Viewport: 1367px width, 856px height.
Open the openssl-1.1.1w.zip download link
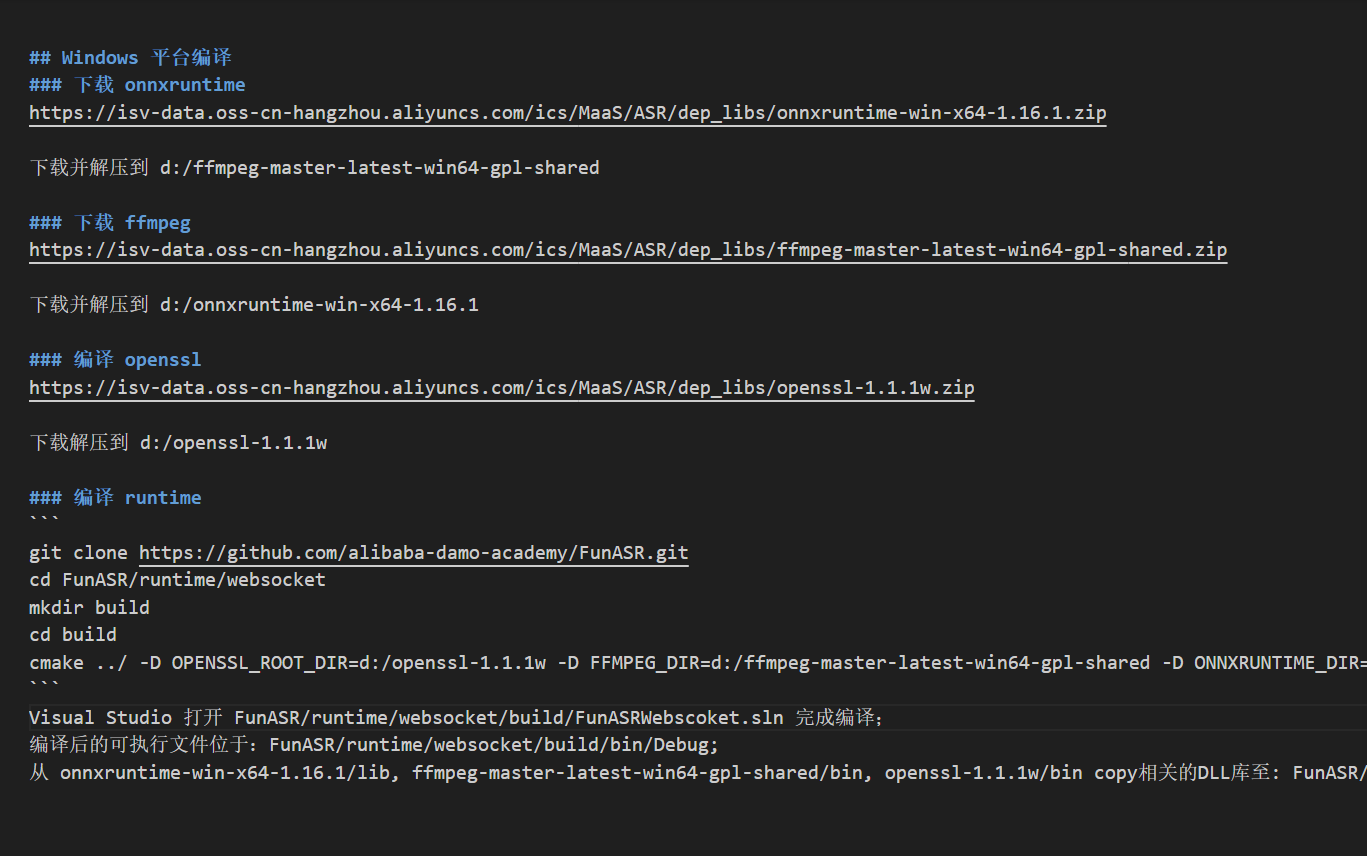coord(502,388)
